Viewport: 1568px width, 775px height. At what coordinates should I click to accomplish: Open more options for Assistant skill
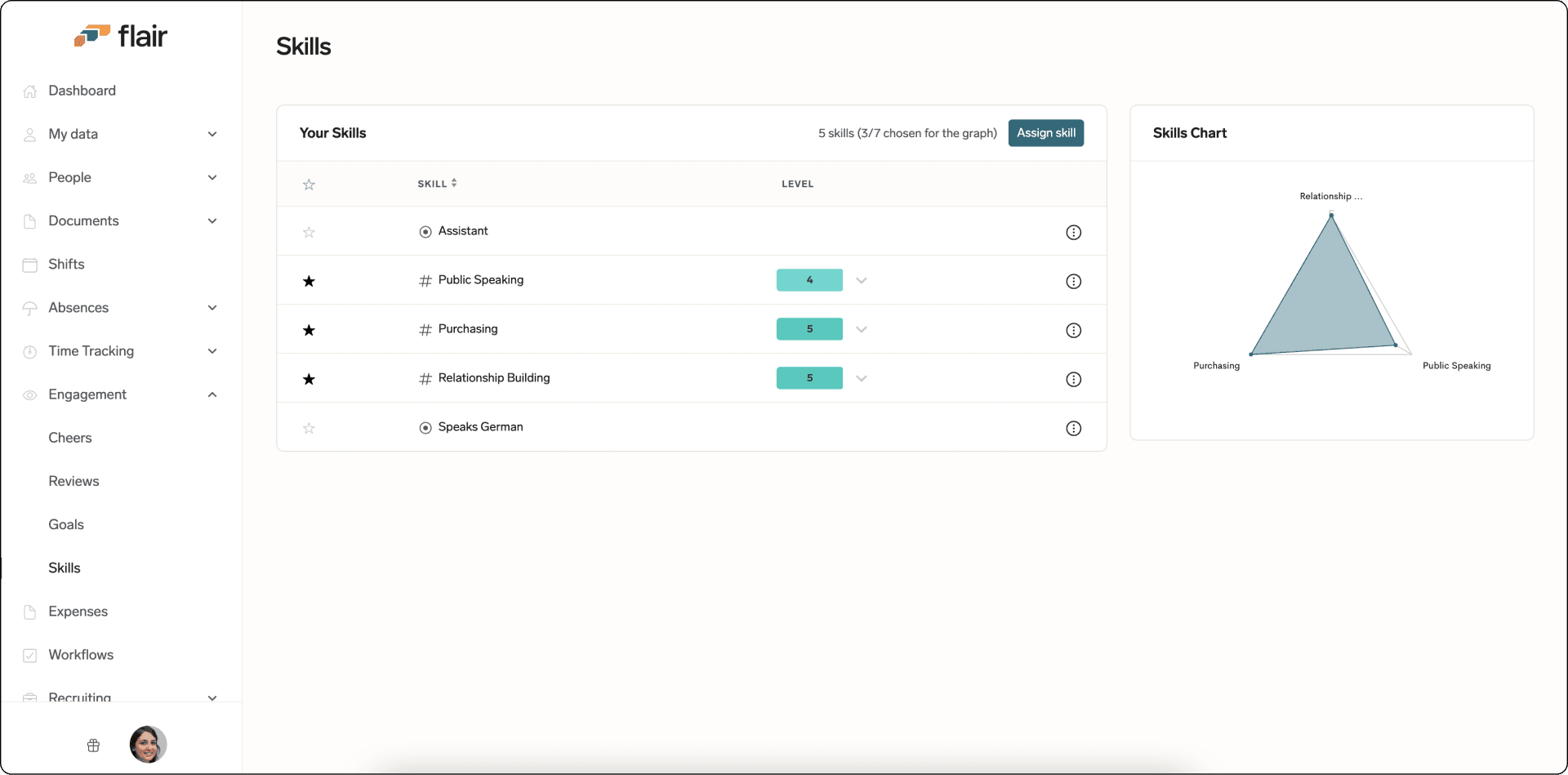click(x=1074, y=233)
